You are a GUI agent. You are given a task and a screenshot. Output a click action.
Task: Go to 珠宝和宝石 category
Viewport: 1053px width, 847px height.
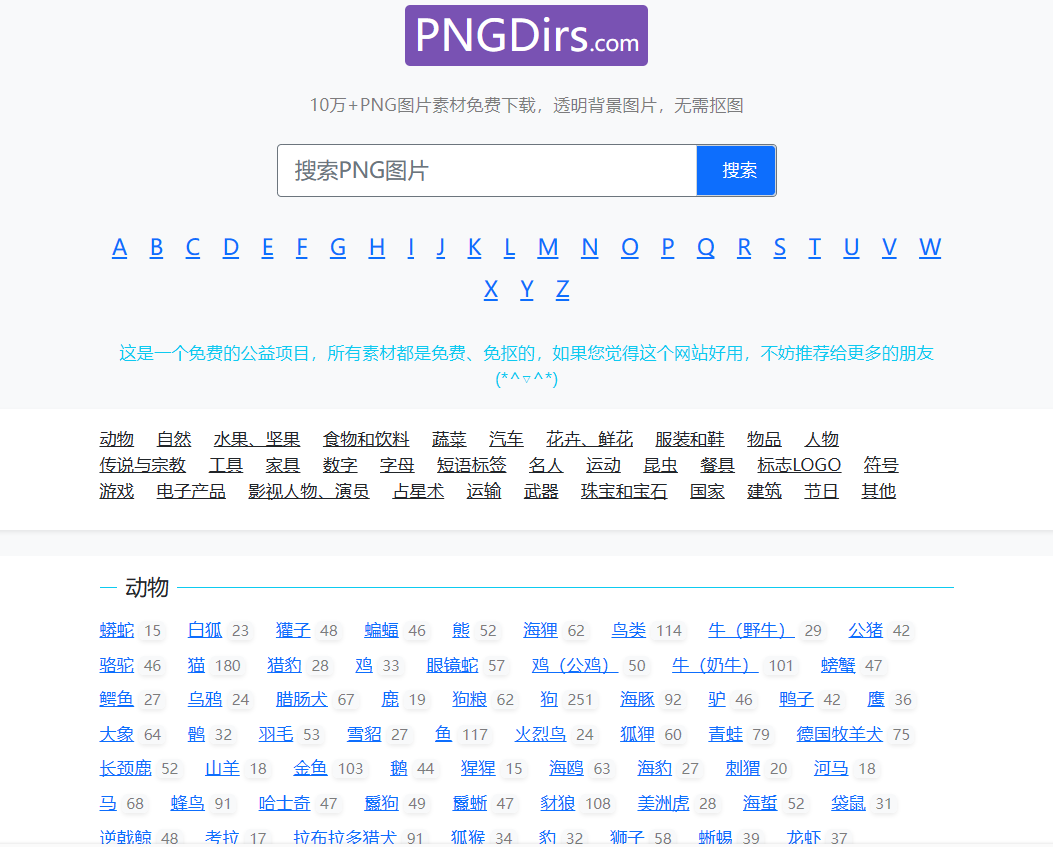624,491
